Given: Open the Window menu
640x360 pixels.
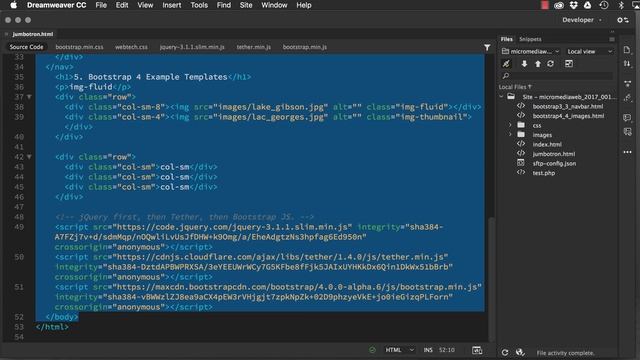Looking at the screenshot, I should [274, 5].
